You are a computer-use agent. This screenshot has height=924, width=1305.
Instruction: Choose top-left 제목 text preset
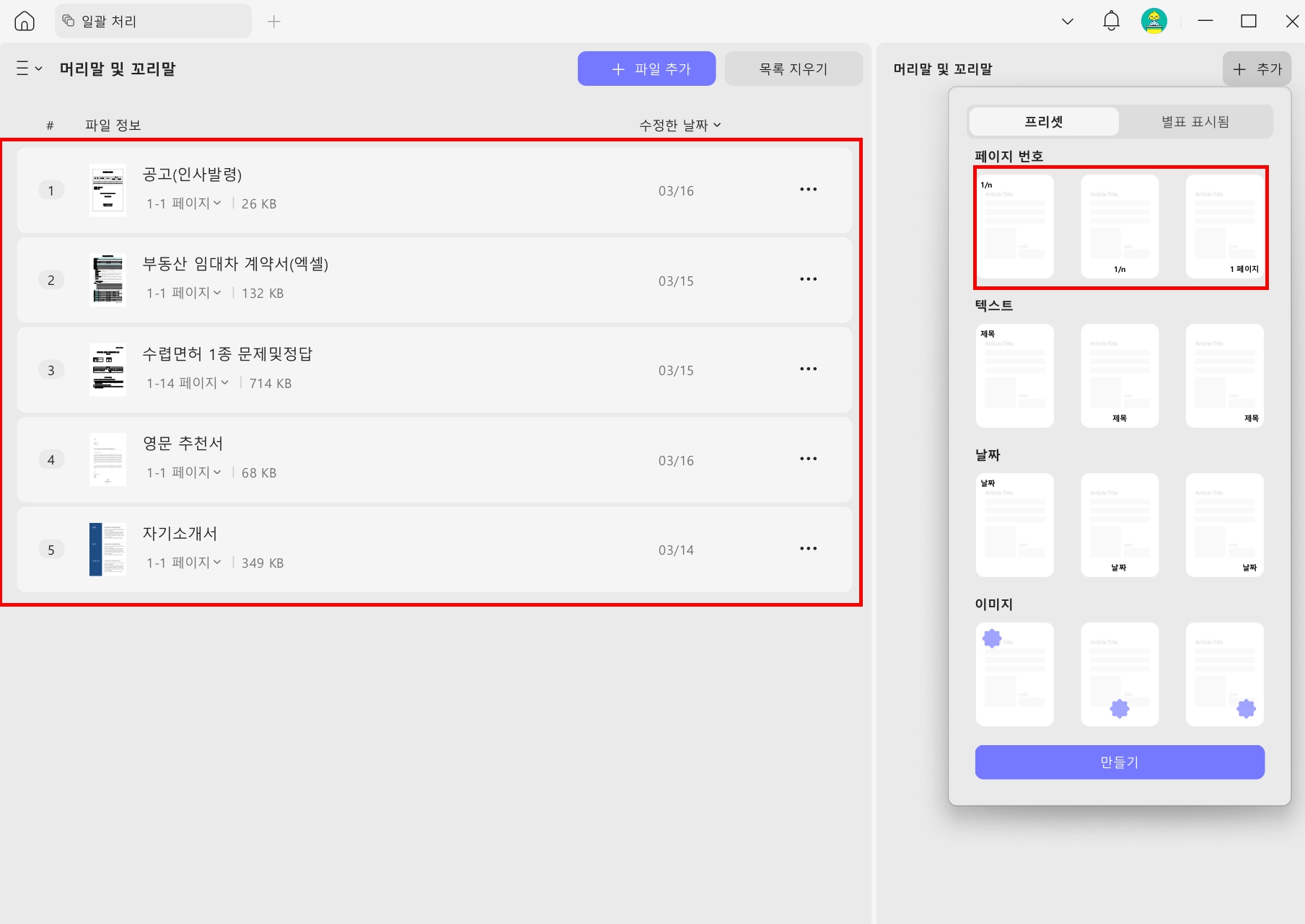[x=1014, y=376]
